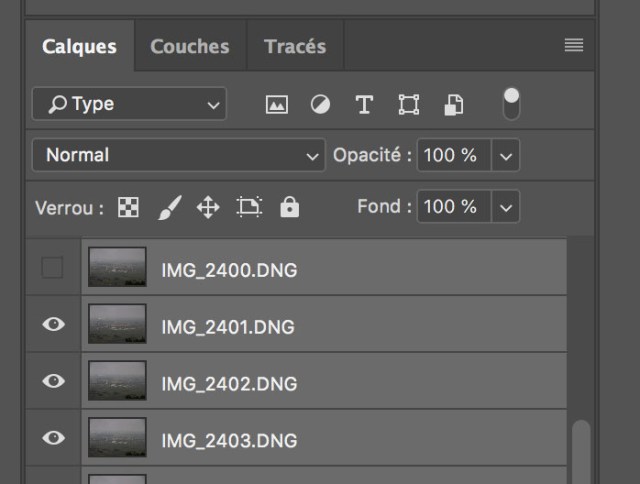Open the Type filter dropdown
The width and height of the screenshot is (640, 484).
[129, 104]
